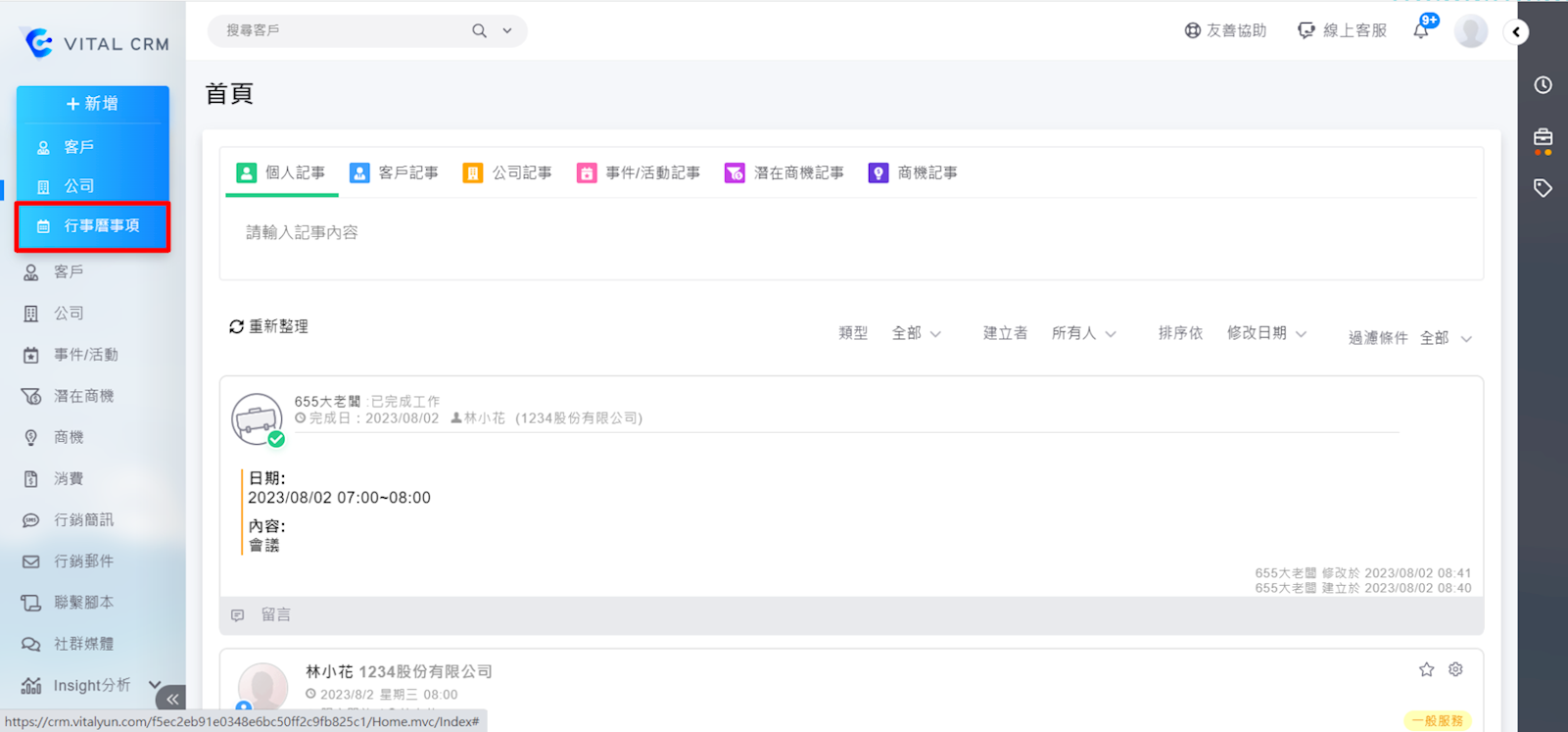Open settings gear on 林小花 record

click(x=1455, y=669)
